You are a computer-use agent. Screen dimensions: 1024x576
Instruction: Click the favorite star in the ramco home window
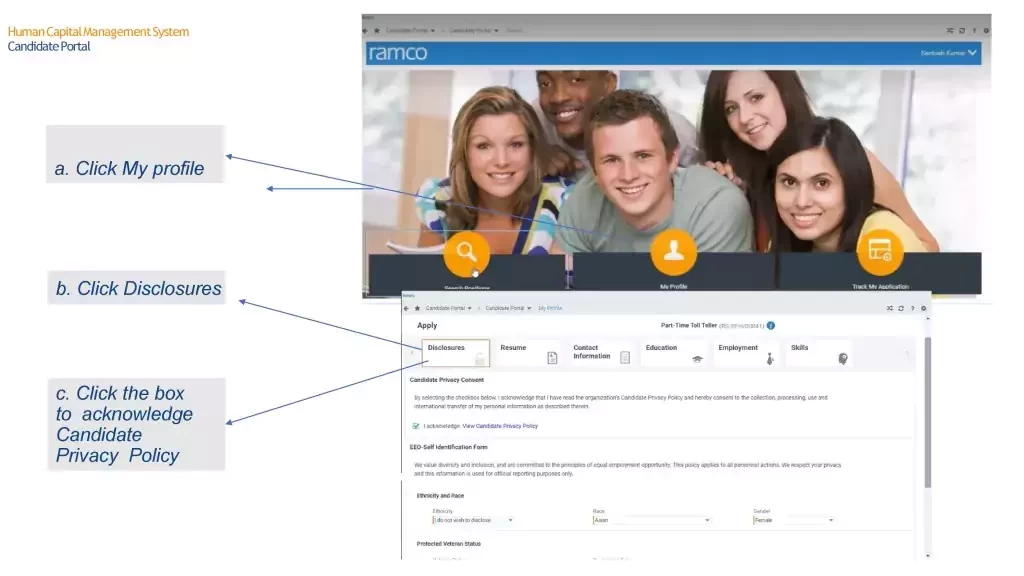pos(377,31)
